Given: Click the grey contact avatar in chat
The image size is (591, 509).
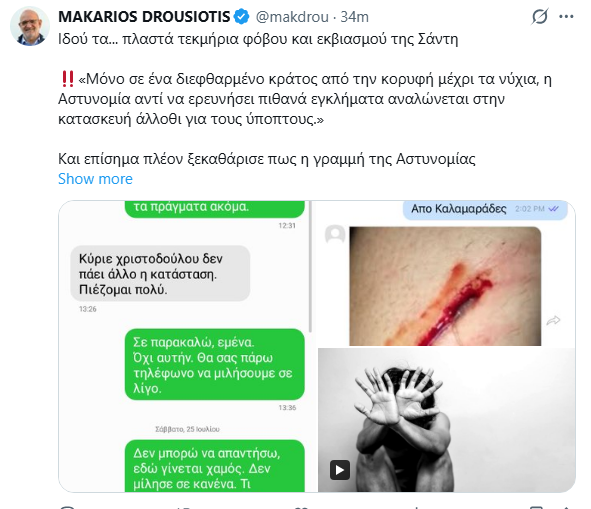Looking at the screenshot, I should point(335,235).
